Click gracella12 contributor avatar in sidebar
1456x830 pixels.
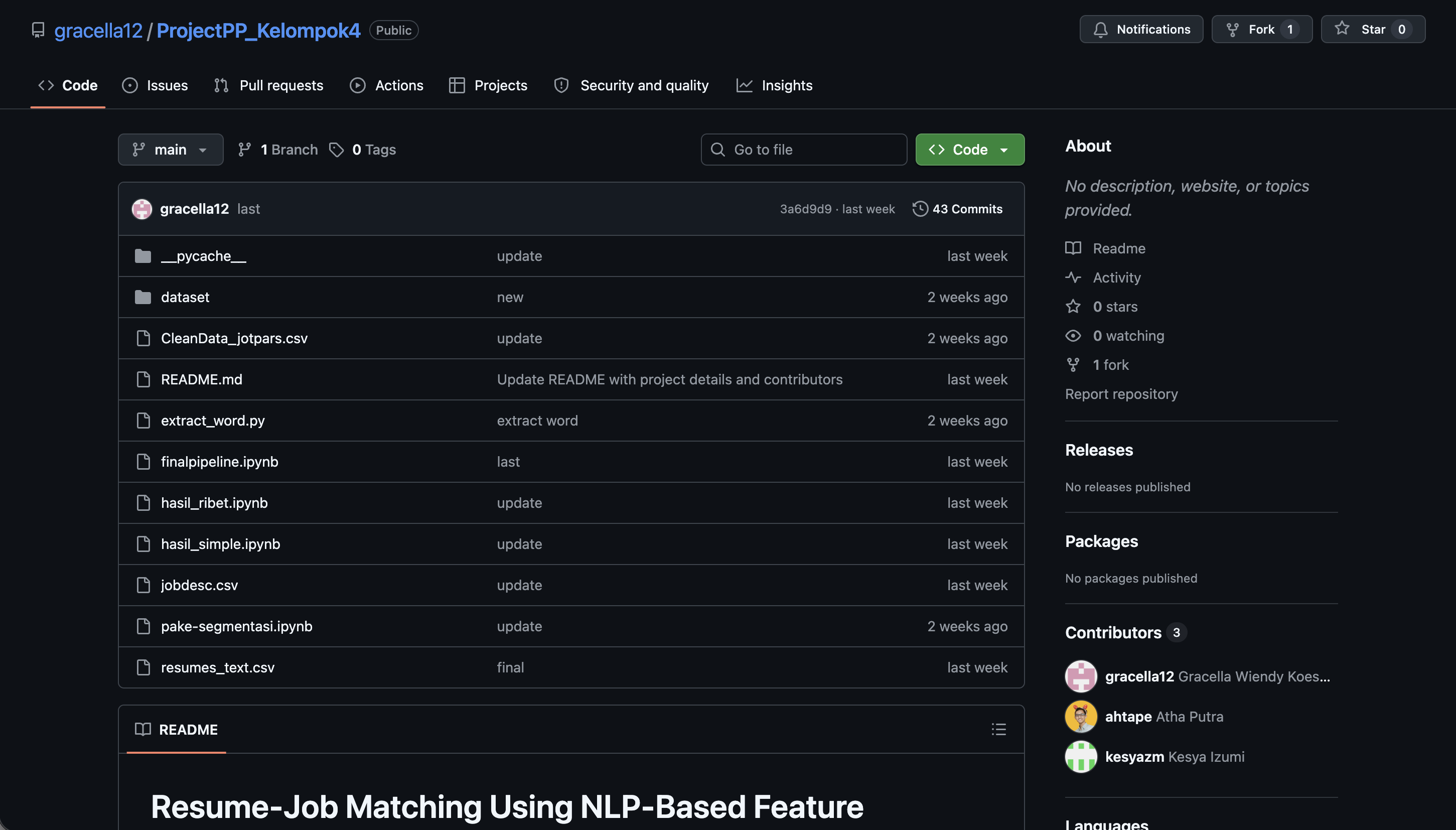click(1081, 676)
